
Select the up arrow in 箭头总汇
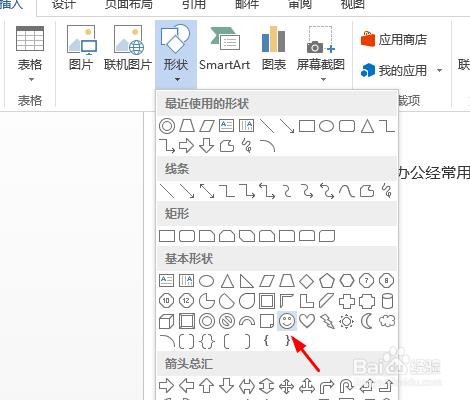click(x=207, y=386)
